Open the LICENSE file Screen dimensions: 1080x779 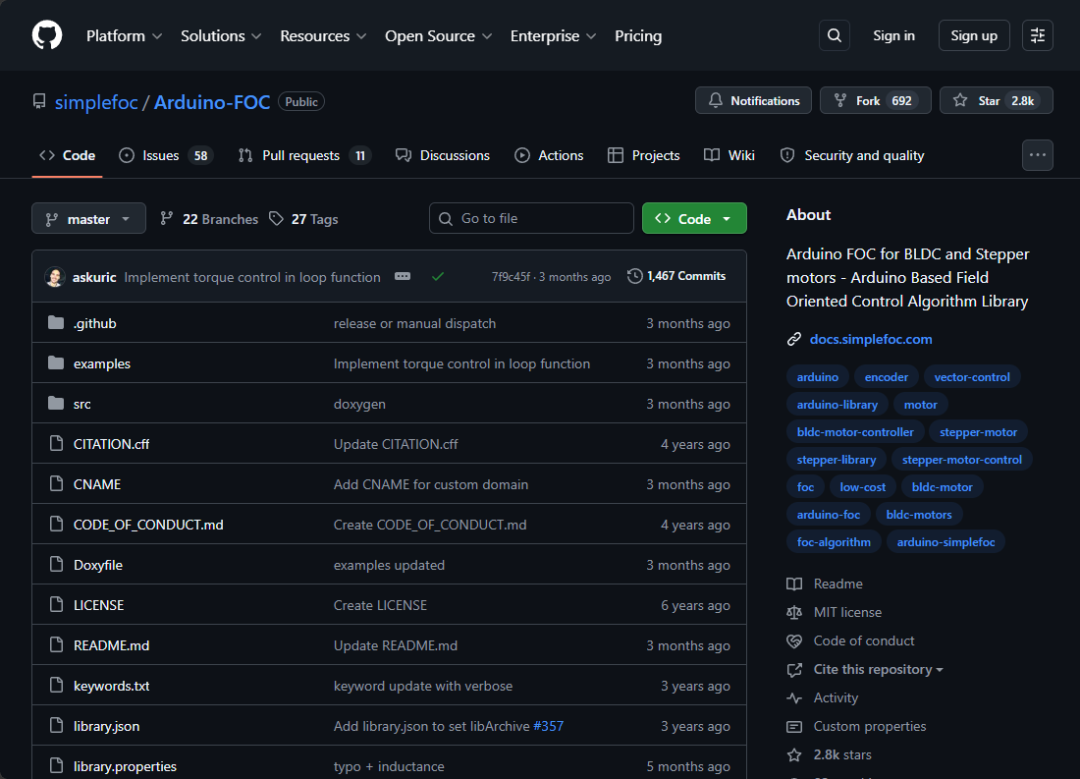(98, 605)
